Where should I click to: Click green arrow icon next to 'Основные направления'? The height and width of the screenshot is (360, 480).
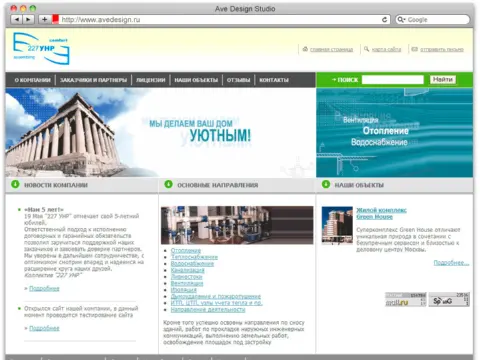click(x=168, y=184)
